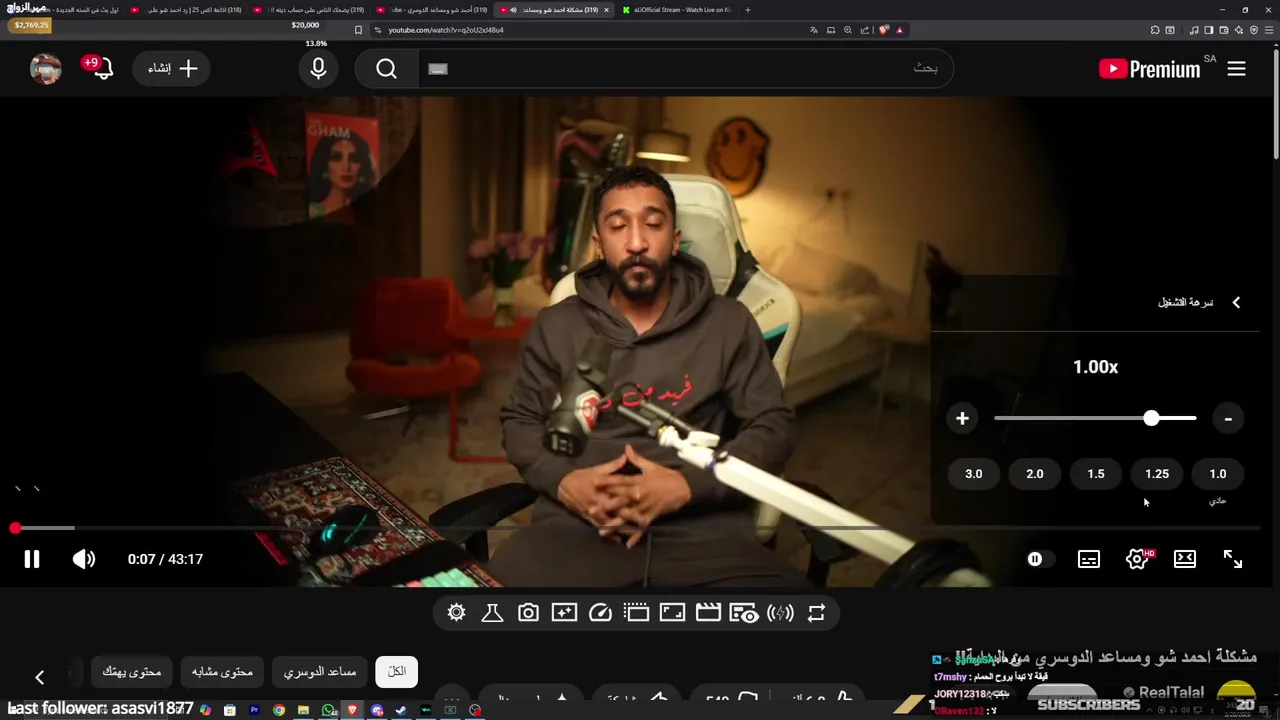The height and width of the screenshot is (720, 1280).
Task: Click the RealTalal channel name
Action: (1171, 692)
